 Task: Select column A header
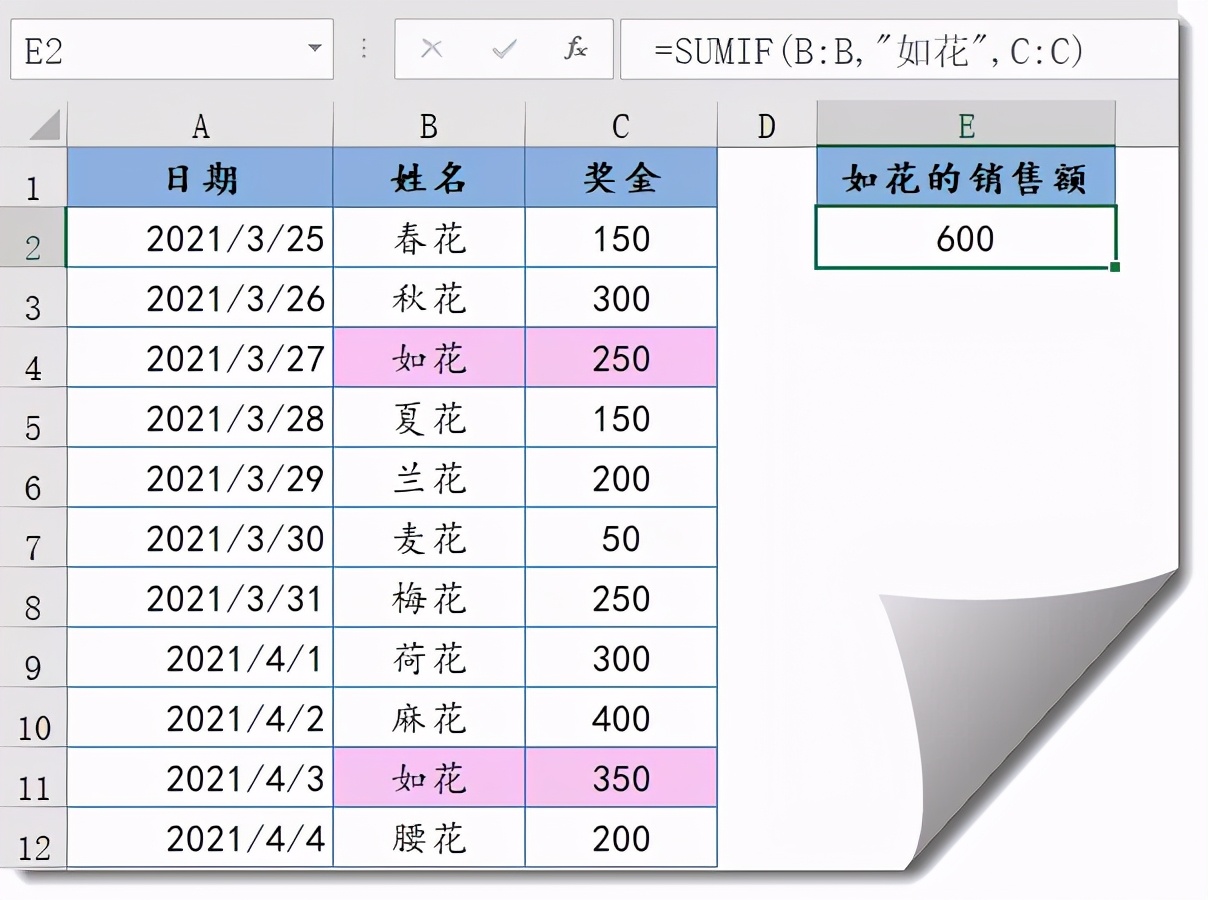point(200,126)
